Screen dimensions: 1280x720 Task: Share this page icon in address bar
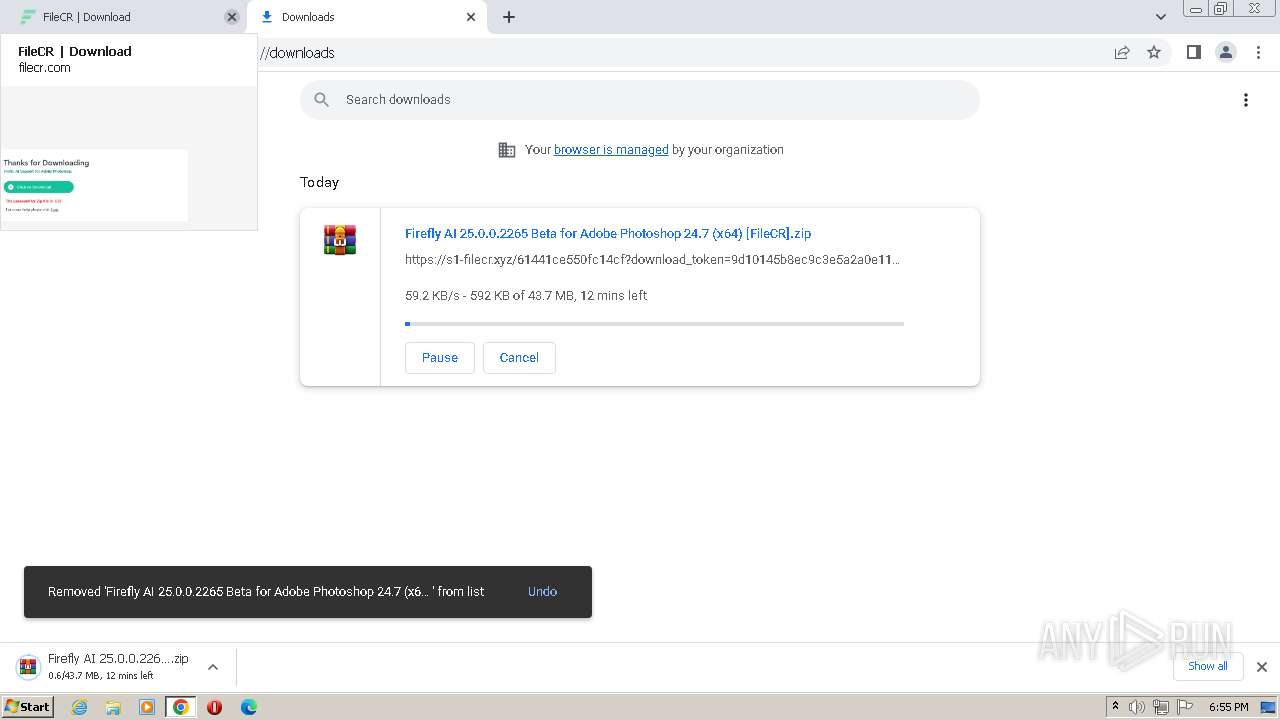coord(1122,53)
